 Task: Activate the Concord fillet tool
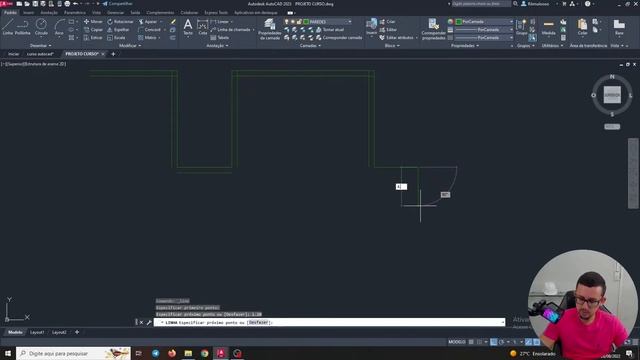click(x=149, y=30)
